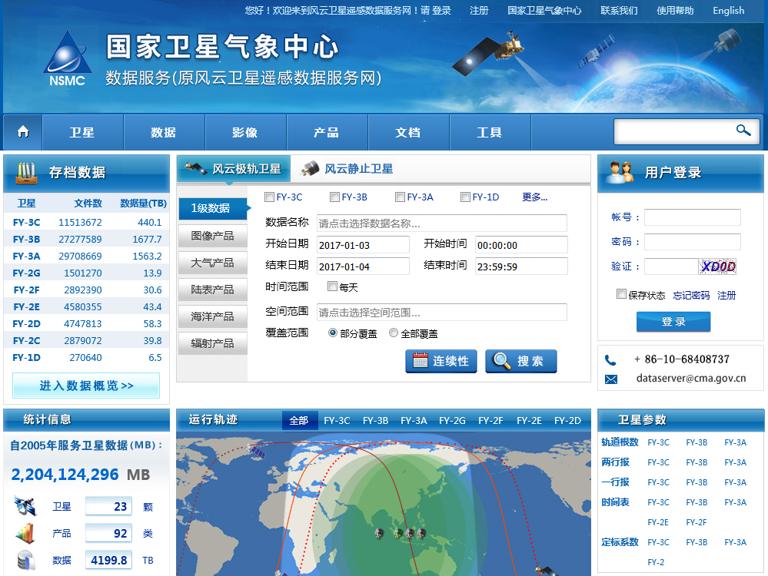Switch to 风云极轨卫星 tab
This screenshot has width=768, height=576.
pyautogui.click(x=234, y=169)
